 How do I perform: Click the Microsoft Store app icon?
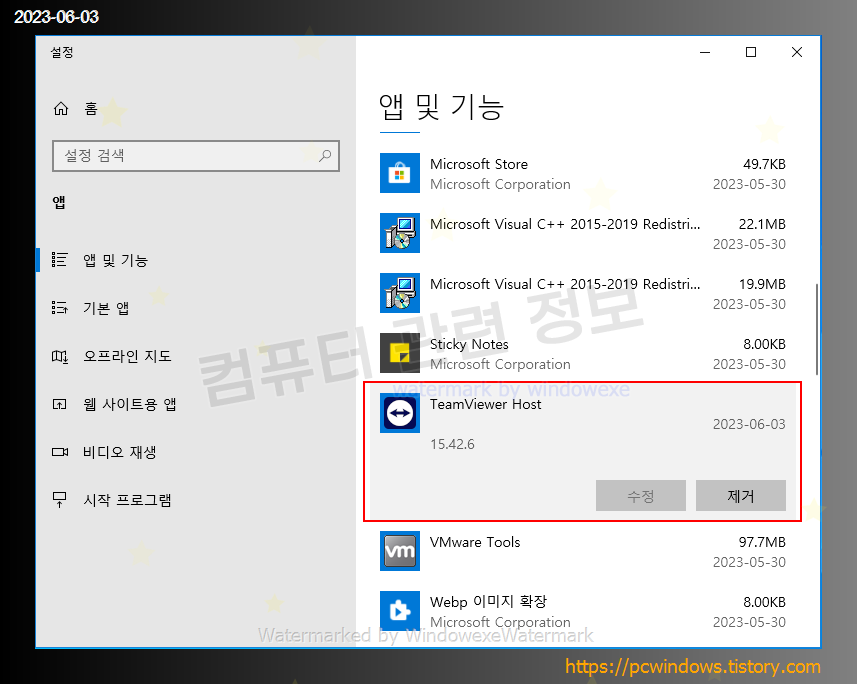coord(400,173)
